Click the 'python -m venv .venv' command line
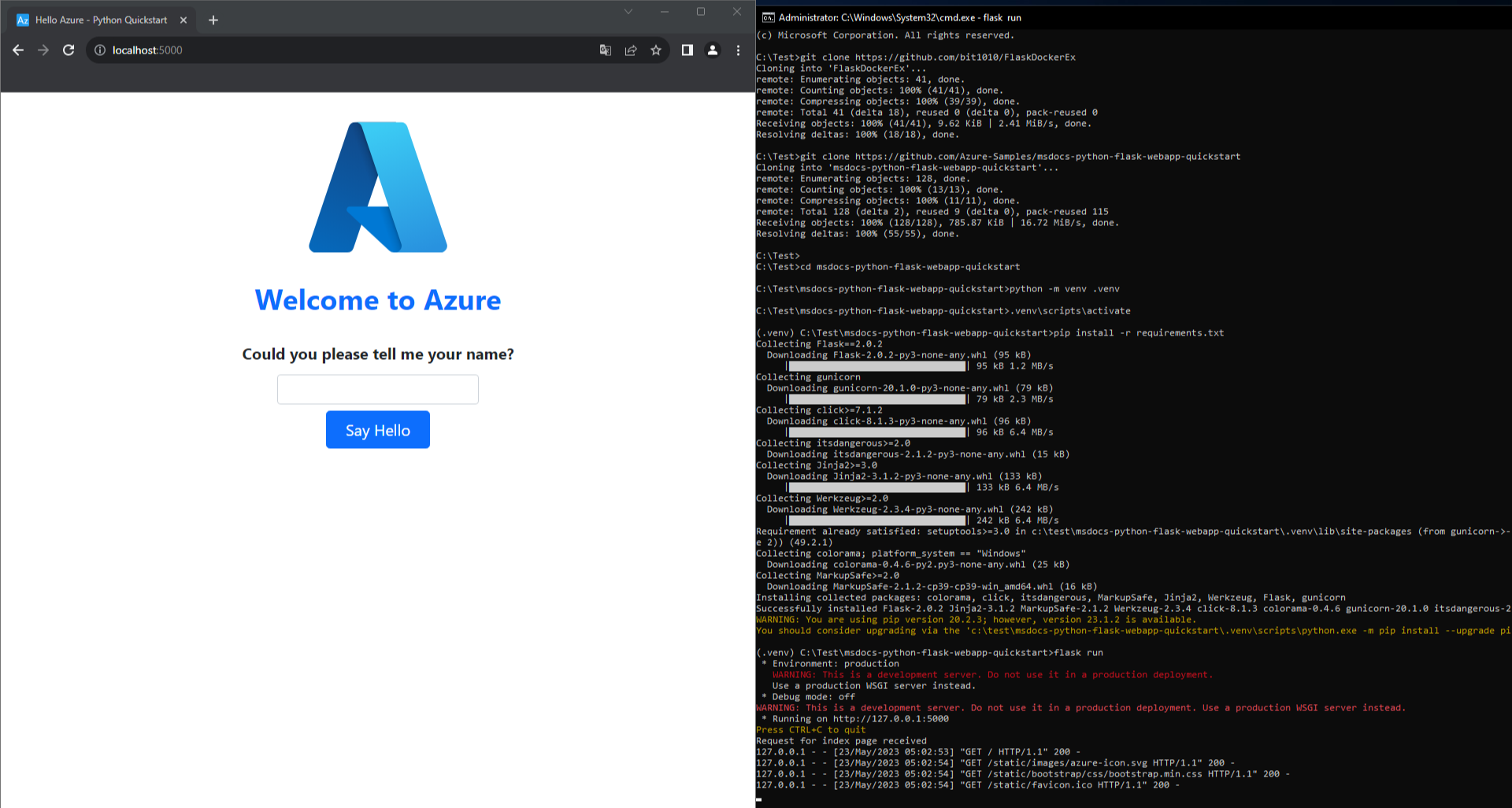 click(x=938, y=289)
